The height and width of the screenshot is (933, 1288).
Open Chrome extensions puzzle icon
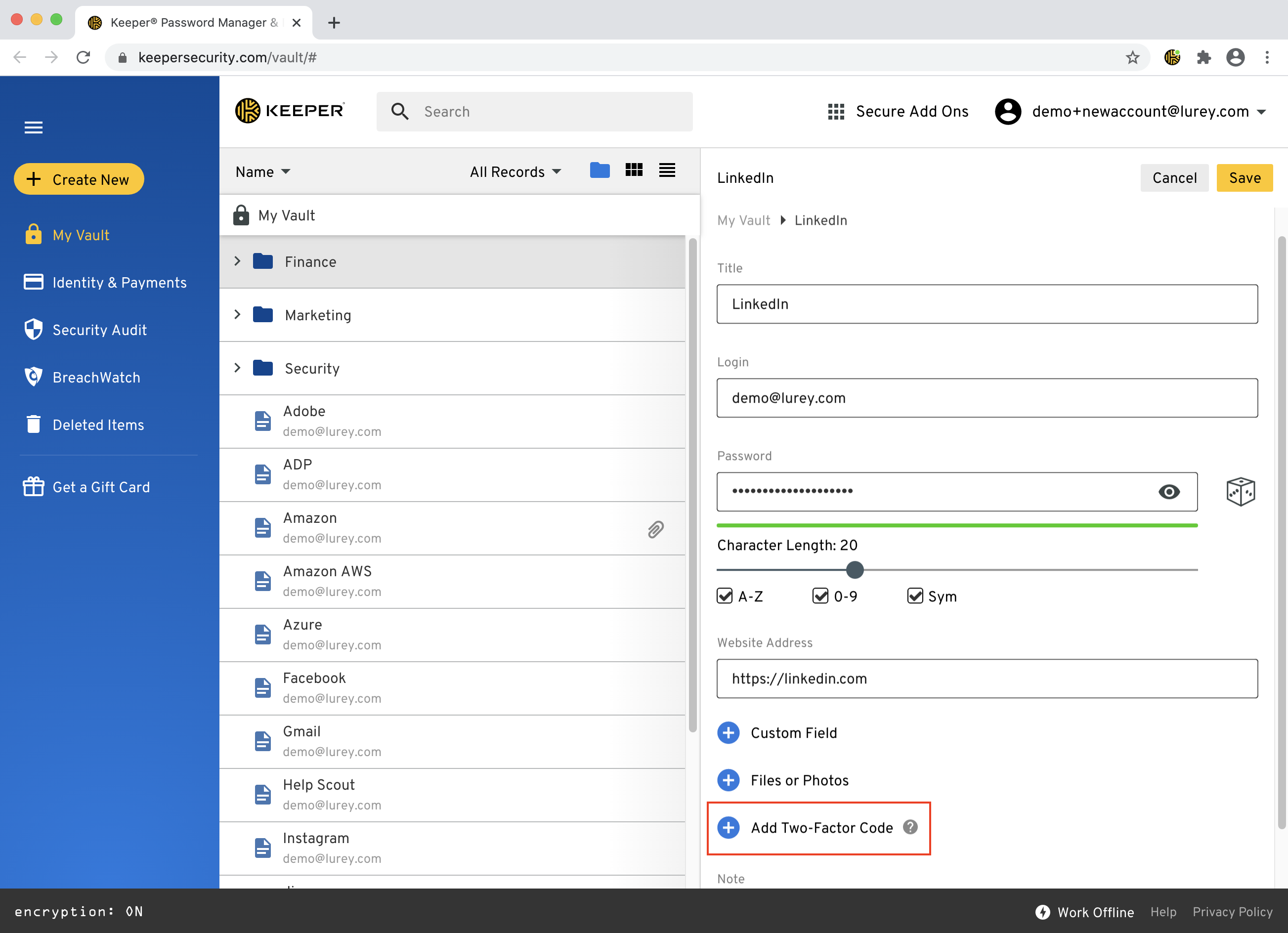click(1203, 57)
